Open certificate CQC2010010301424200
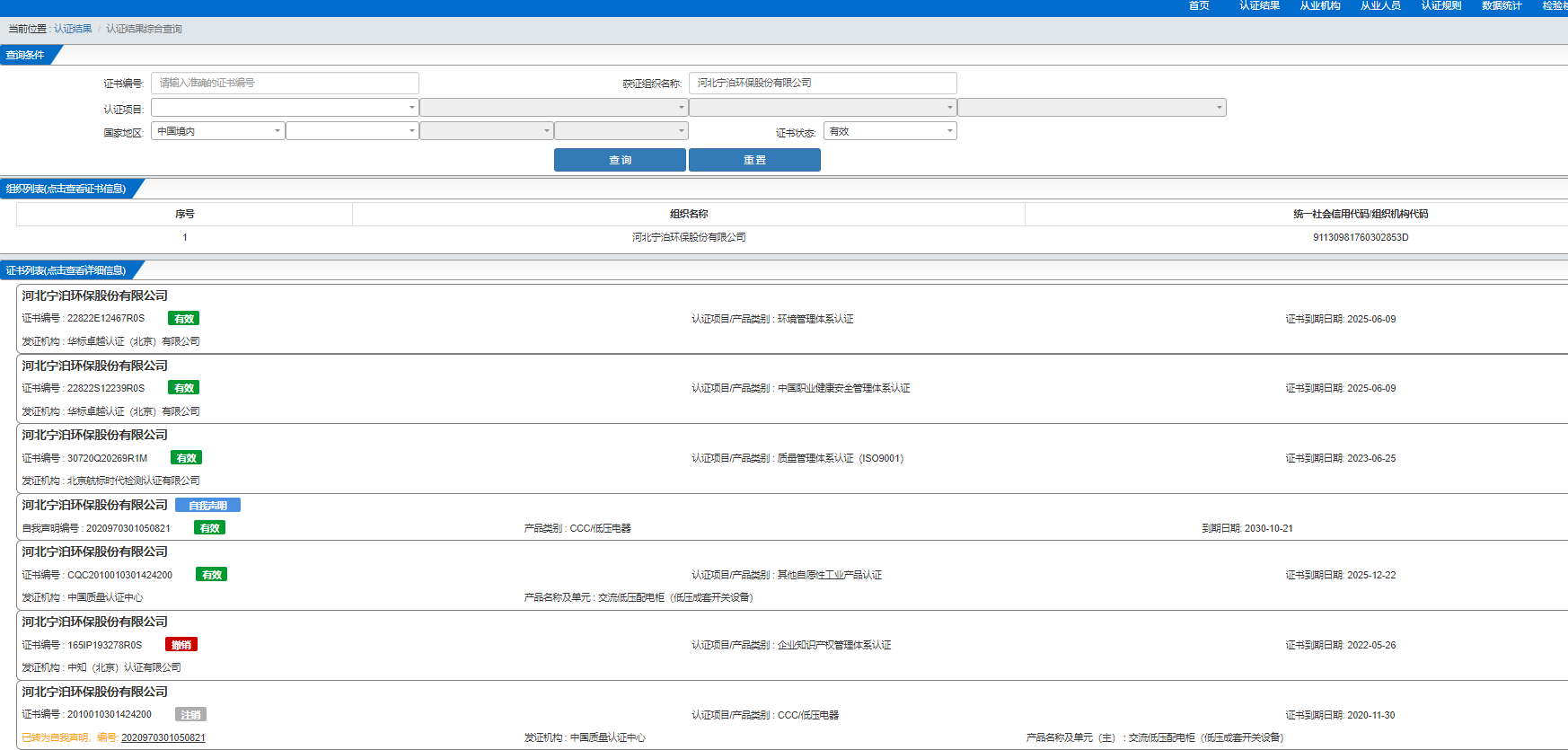Viewport: 1568px width, 750px height. 119,575
